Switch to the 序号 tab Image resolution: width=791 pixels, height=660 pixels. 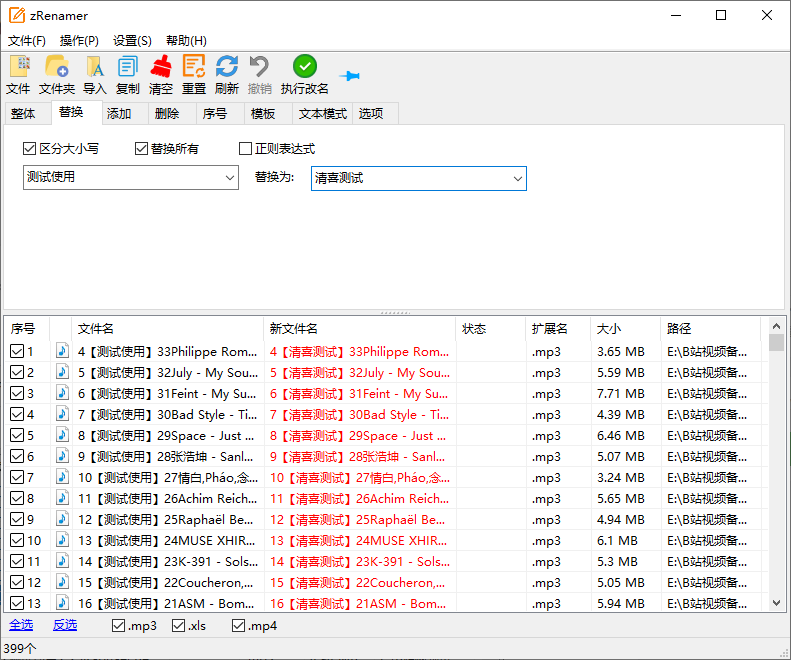[x=215, y=113]
